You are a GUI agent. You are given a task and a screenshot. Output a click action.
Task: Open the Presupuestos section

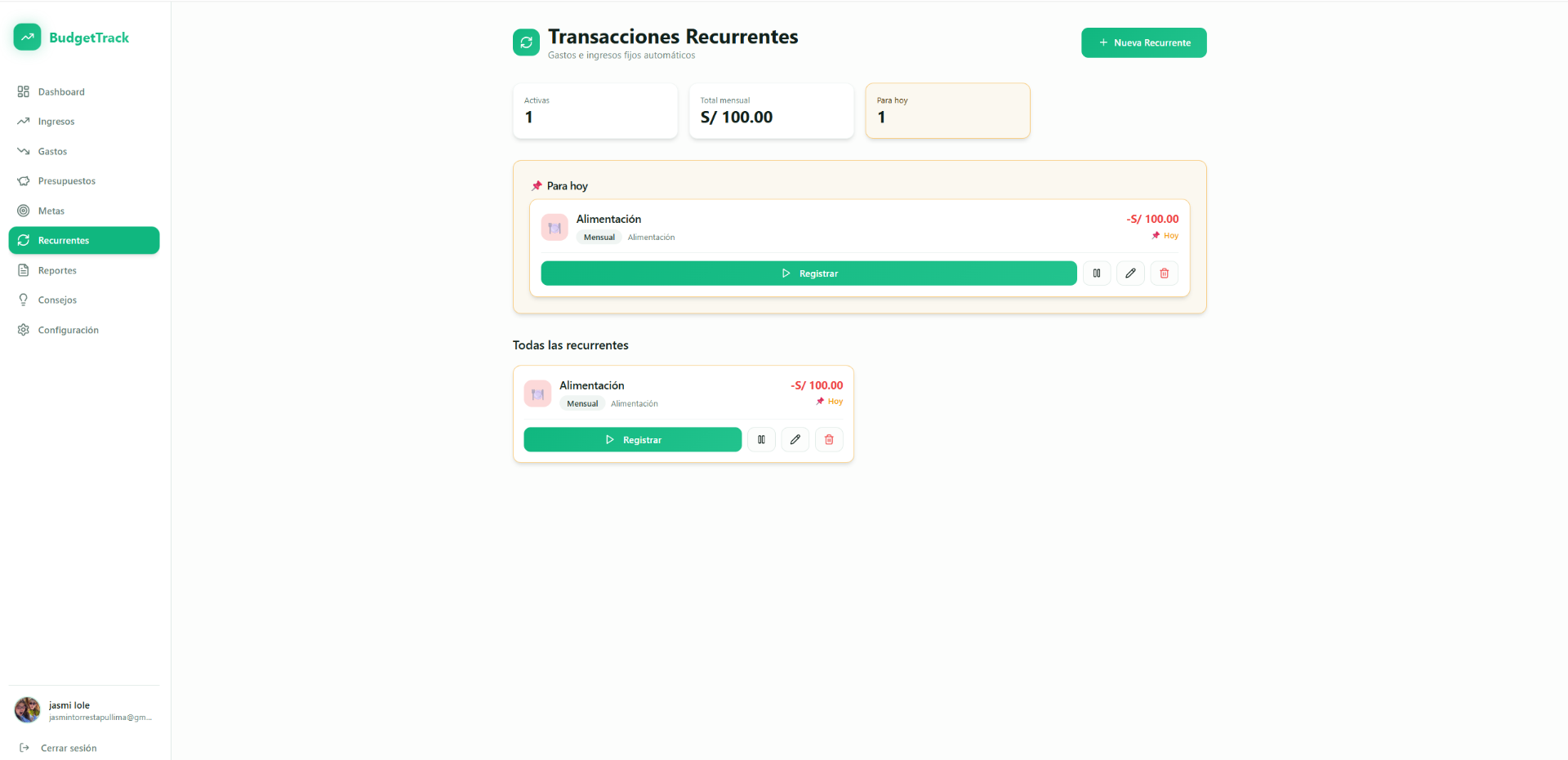click(x=67, y=180)
